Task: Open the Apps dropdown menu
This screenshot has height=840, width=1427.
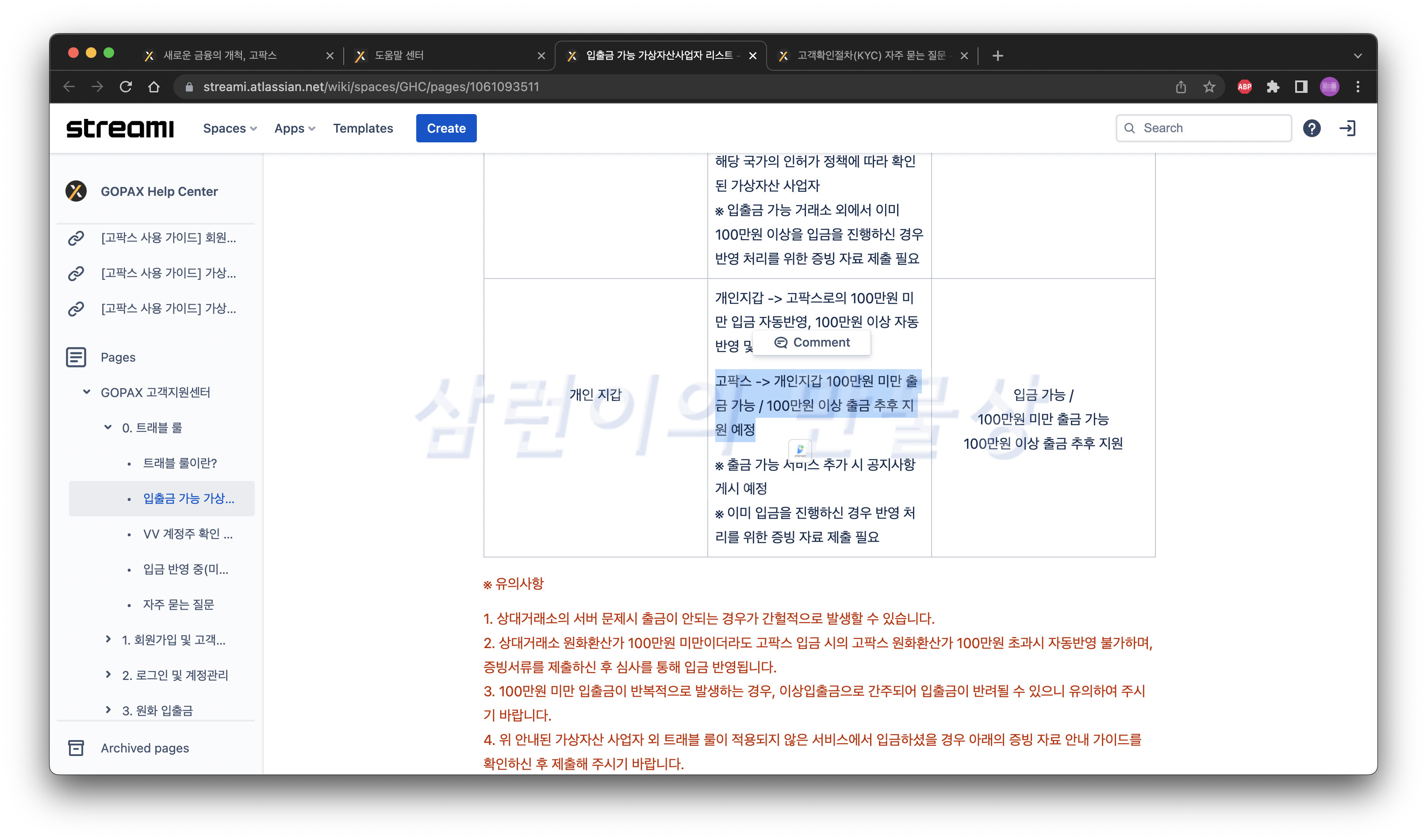Action: click(295, 129)
